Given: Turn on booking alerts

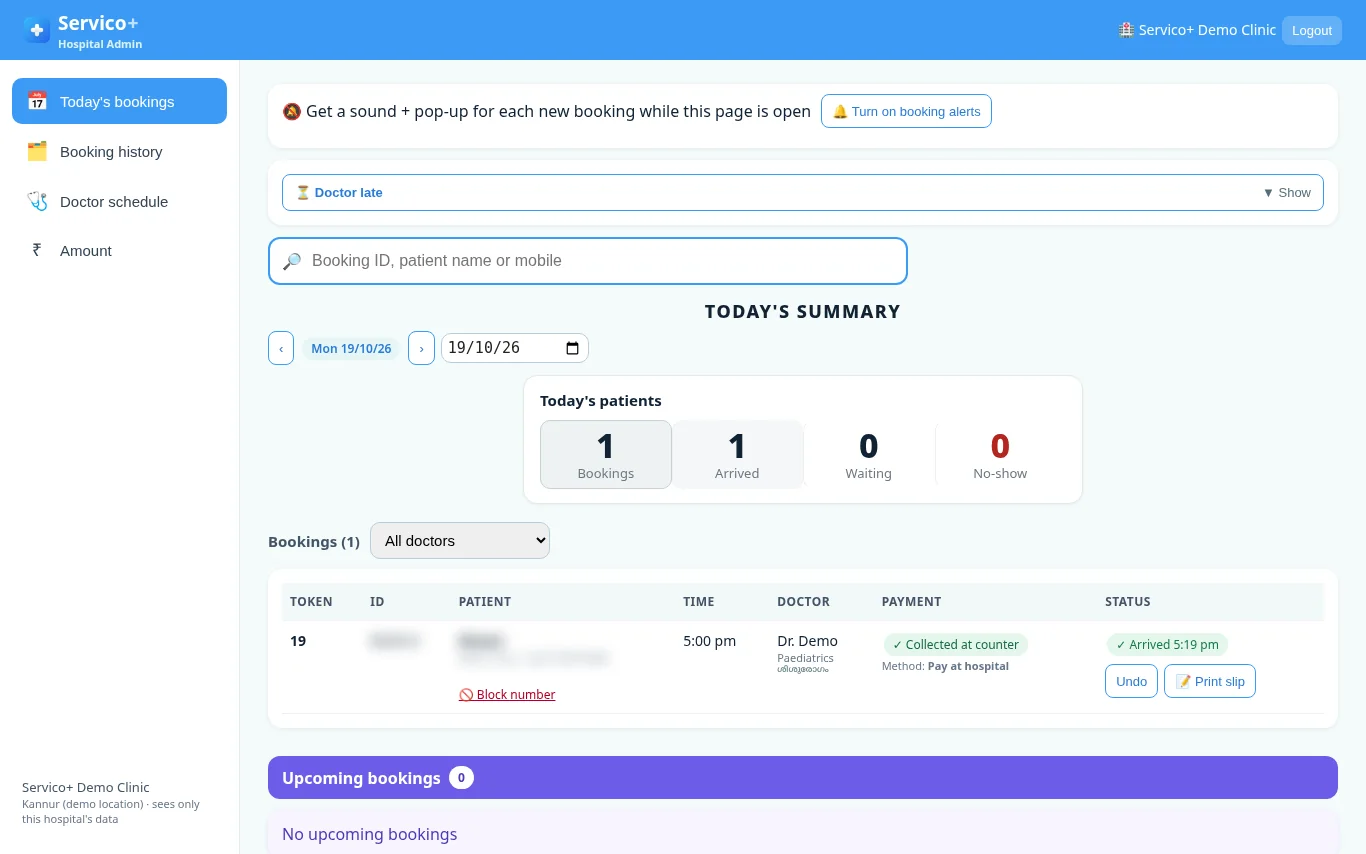Looking at the screenshot, I should [906, 111].
